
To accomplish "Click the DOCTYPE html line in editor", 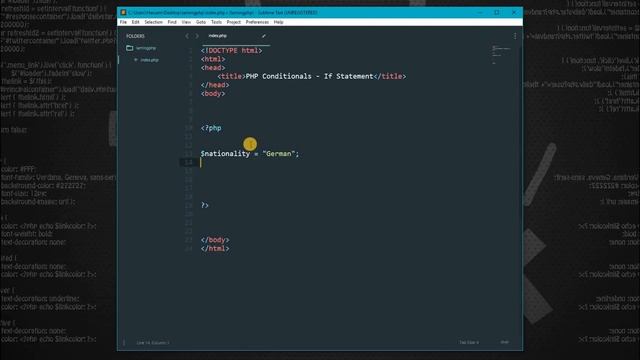I will (x=231, y=51).
